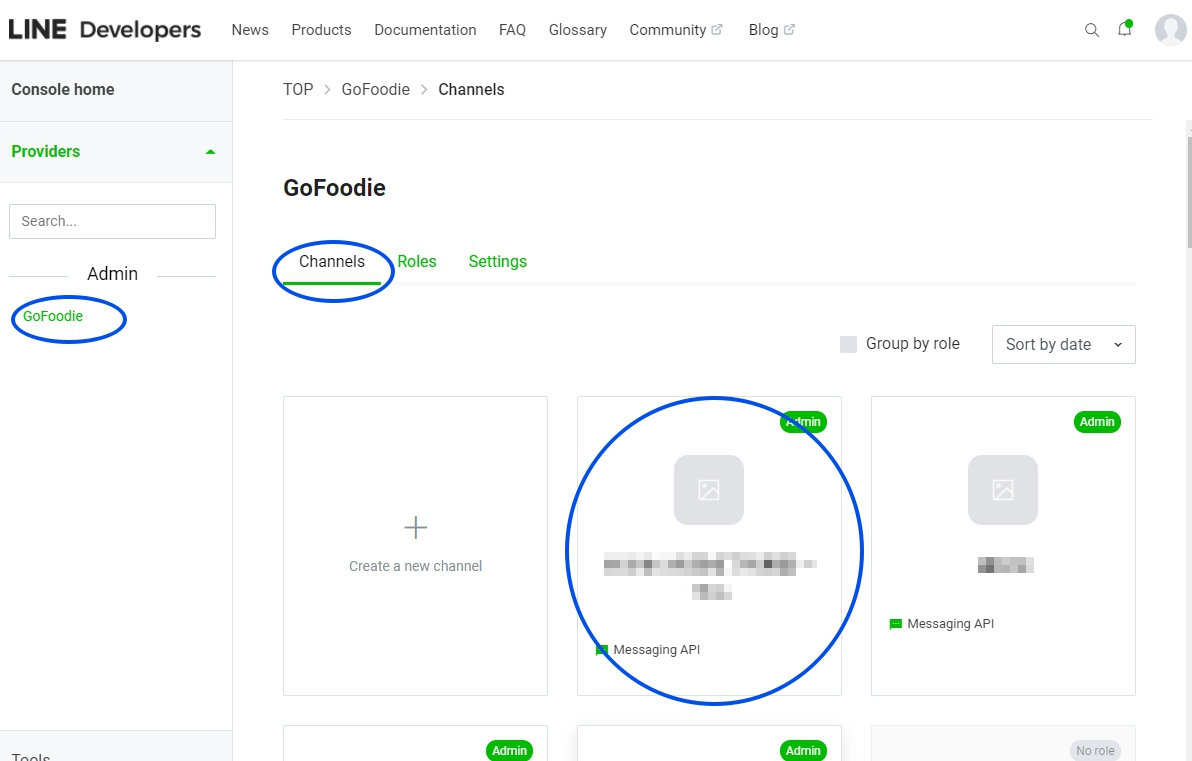Click GoFoodie in the breadcrumb
The image size is (1192, 761).
pos(376,90)
